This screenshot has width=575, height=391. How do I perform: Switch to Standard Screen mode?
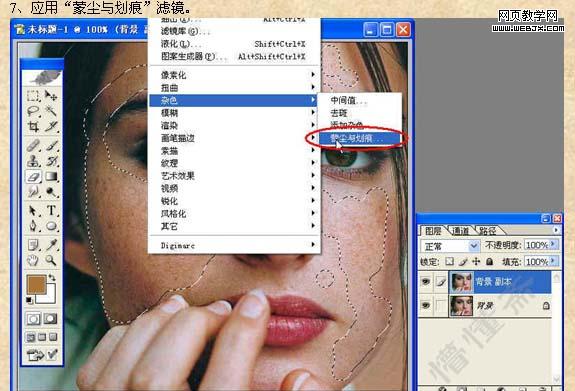pyautogui.click(x=30, y=337)
